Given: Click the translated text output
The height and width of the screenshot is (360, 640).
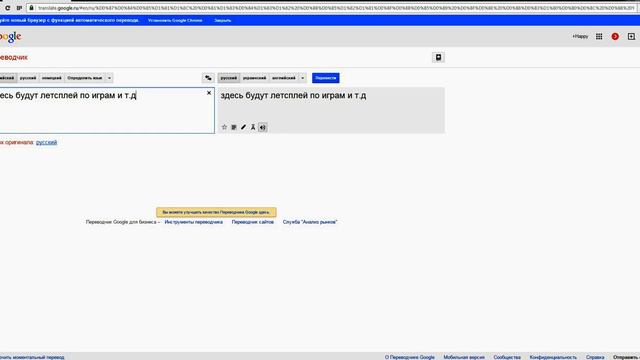Looking at the screenshot, I should point(293,96).
